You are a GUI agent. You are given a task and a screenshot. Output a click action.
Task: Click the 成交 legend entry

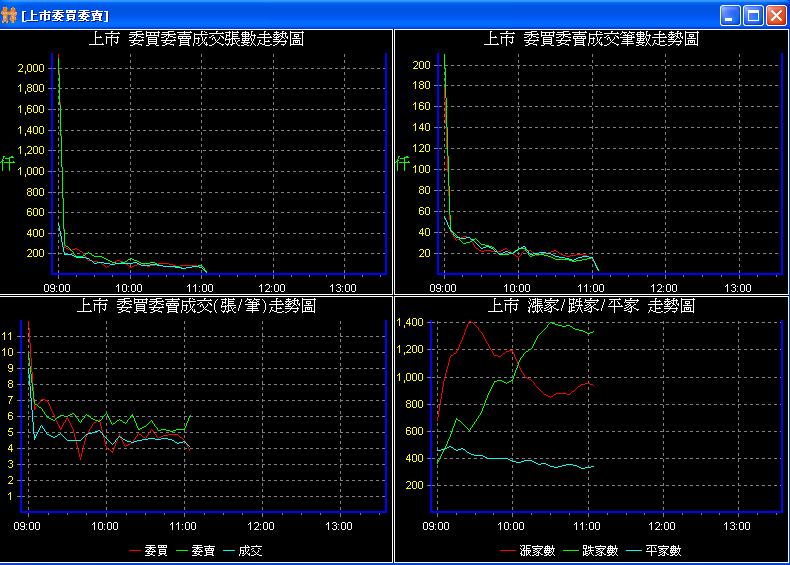pos(242,551)
